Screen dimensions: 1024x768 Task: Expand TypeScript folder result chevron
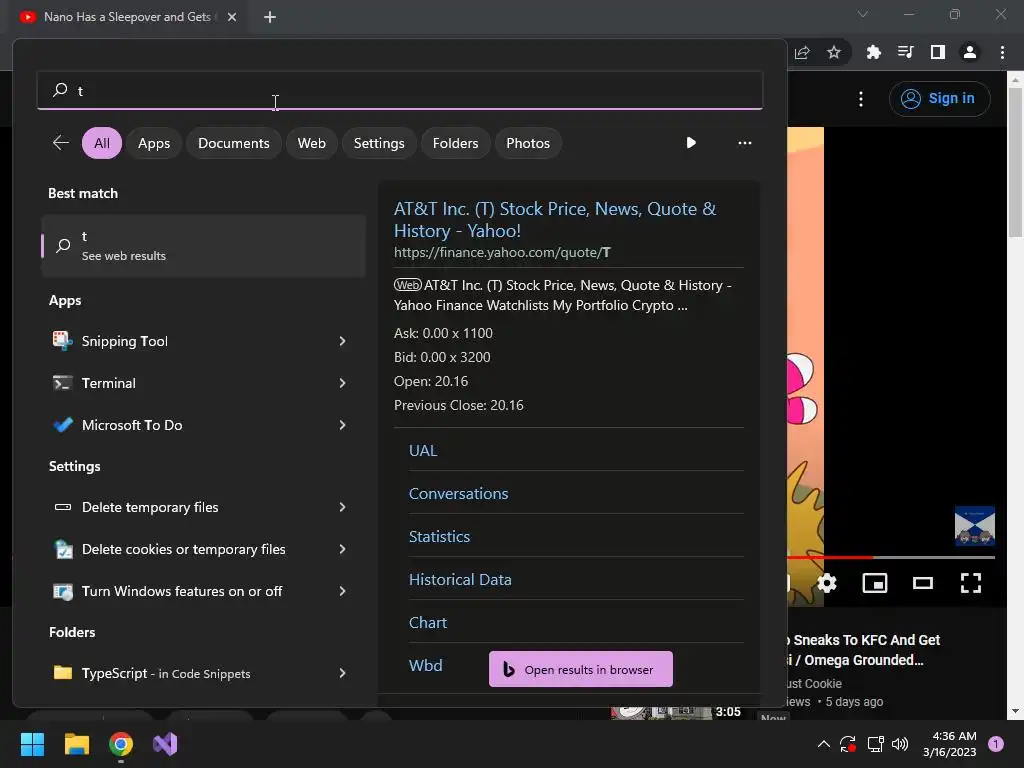[342, 673]
